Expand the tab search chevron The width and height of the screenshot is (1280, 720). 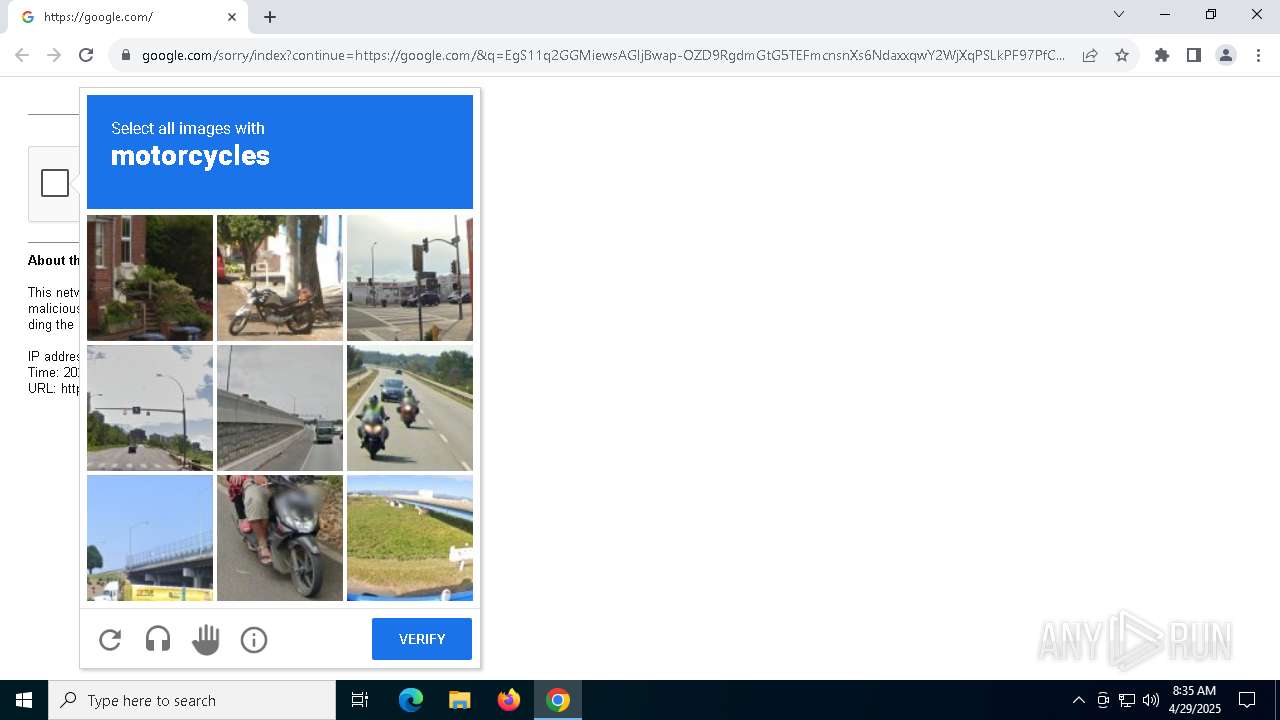pos(1119,14)
